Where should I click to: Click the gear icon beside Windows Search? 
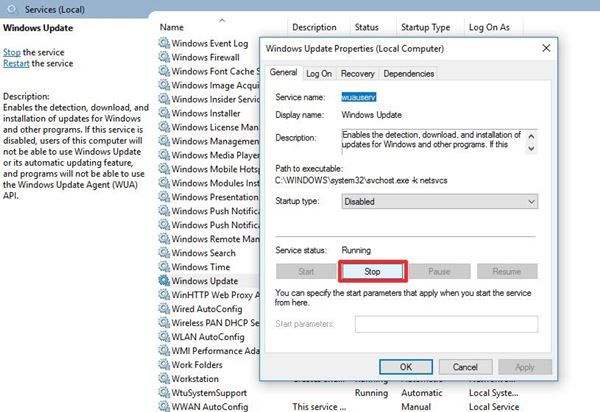(164, 253)
